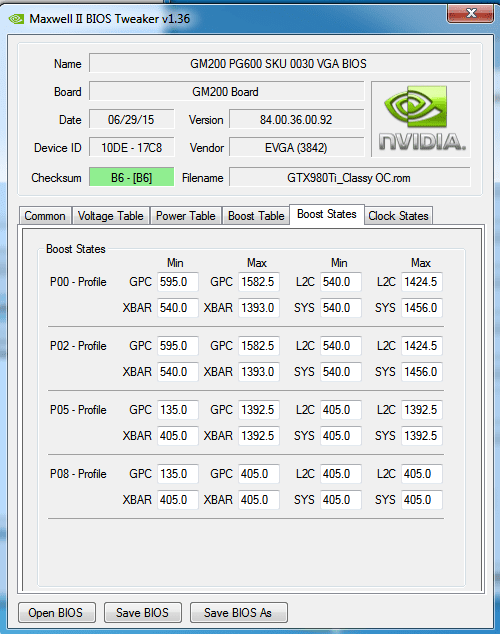Click P08 profile SYS Min field 405.0

pyautogui.click(x=341, y=499)
